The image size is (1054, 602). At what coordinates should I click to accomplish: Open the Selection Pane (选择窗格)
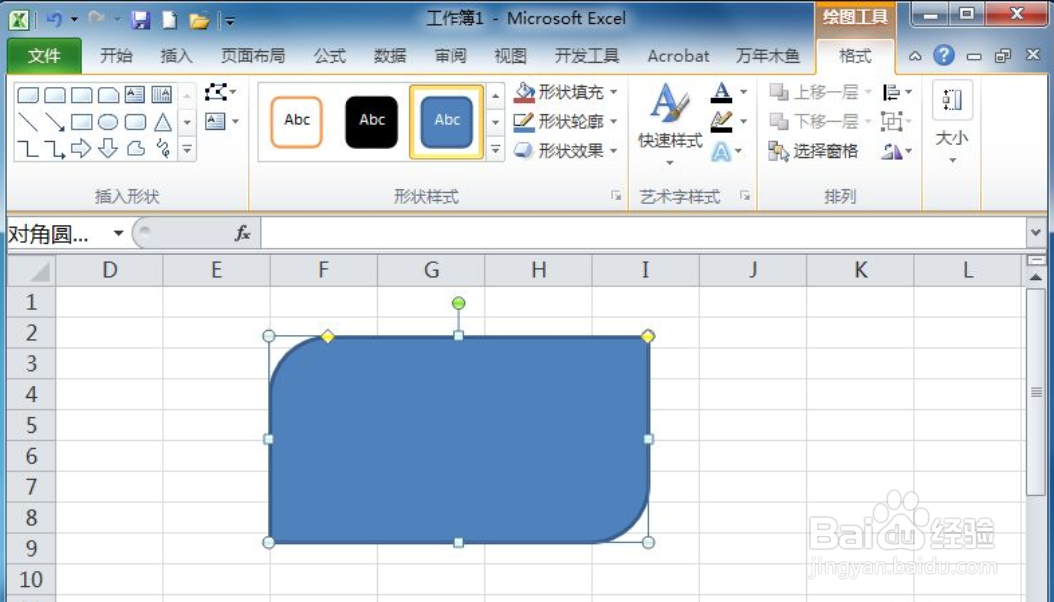click(x=813, y=151)
